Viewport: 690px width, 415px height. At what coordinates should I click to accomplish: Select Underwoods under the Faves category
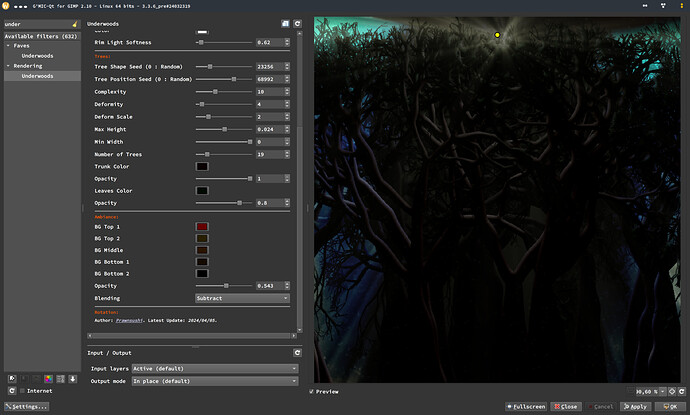38,55
